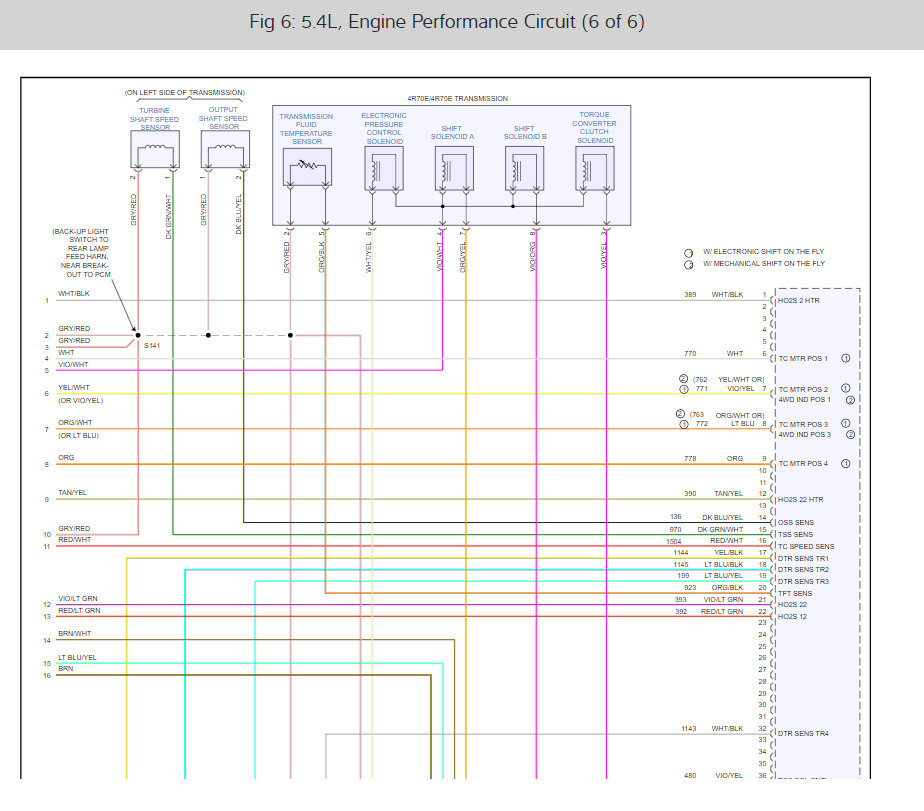Click the electronic shift on the fly legend circle

(688, 253)
